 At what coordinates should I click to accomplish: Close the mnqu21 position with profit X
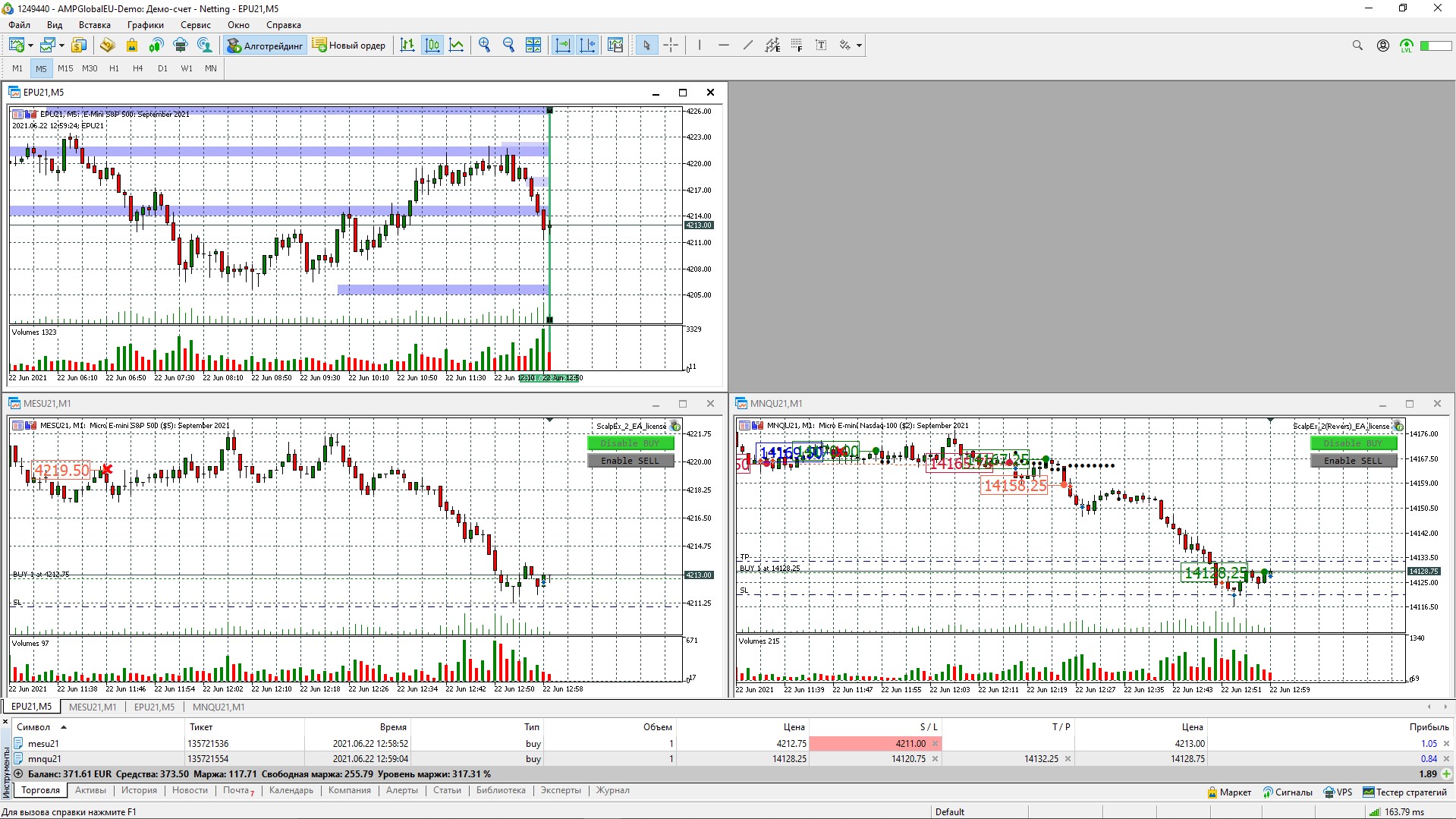pyautogui.click(x=1446, y=759)
